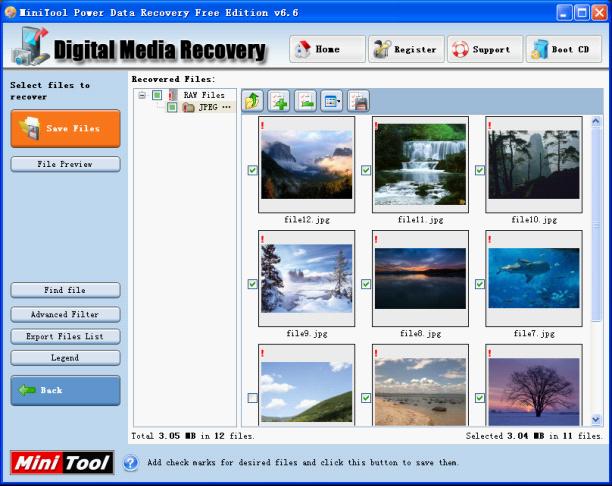This screenshot has height=486, width=612.
Task: Maximize the MiniTool window
Action: (582, 12)
